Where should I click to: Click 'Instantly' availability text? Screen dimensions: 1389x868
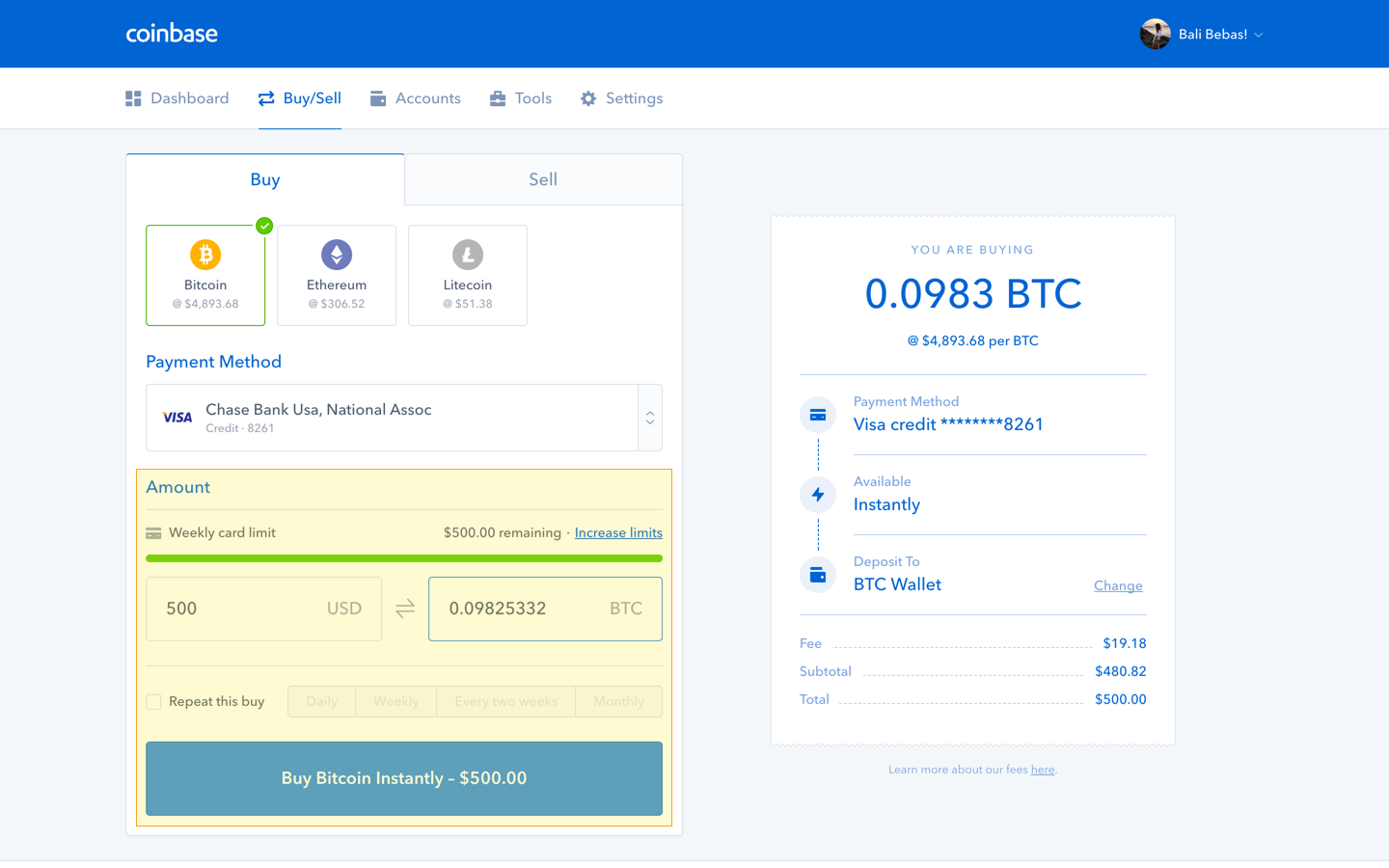click(x=886, y=504)
